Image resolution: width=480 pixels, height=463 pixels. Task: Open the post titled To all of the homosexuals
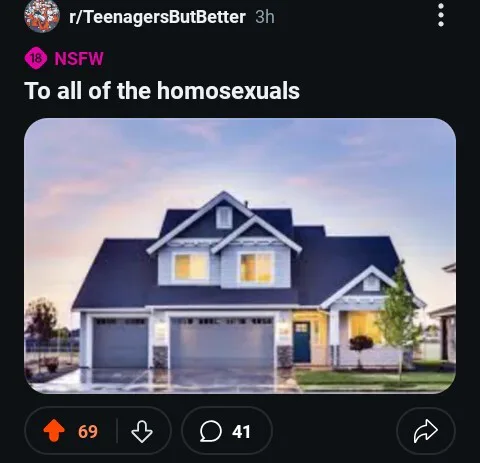click(x=162, y=91)
